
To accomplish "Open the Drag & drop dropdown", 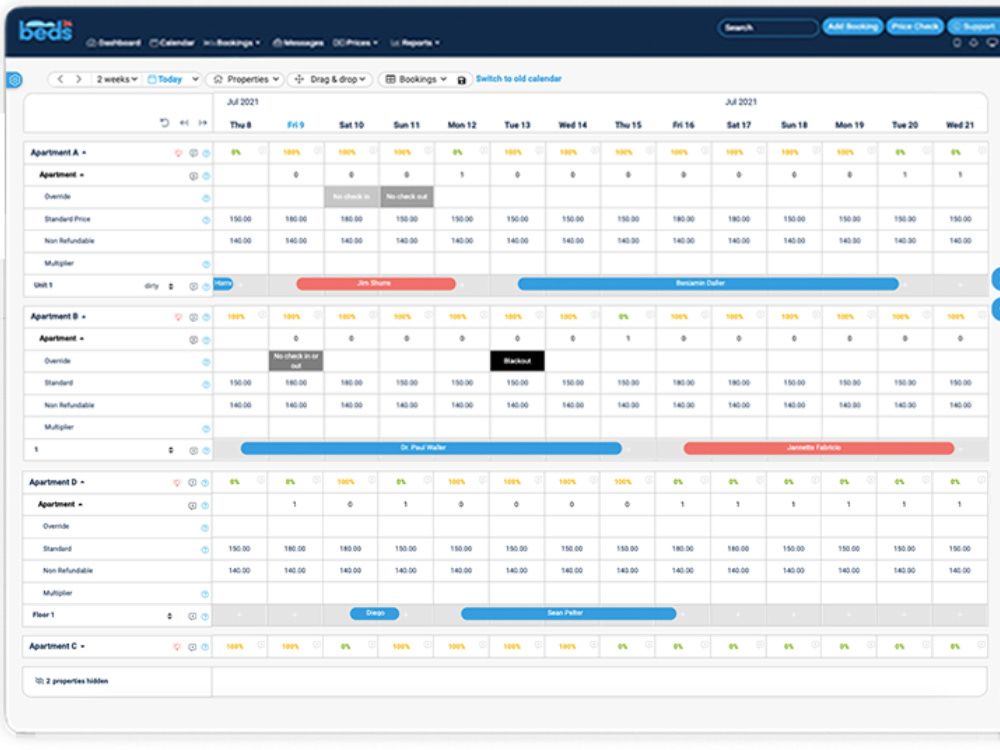I will 330,79.
